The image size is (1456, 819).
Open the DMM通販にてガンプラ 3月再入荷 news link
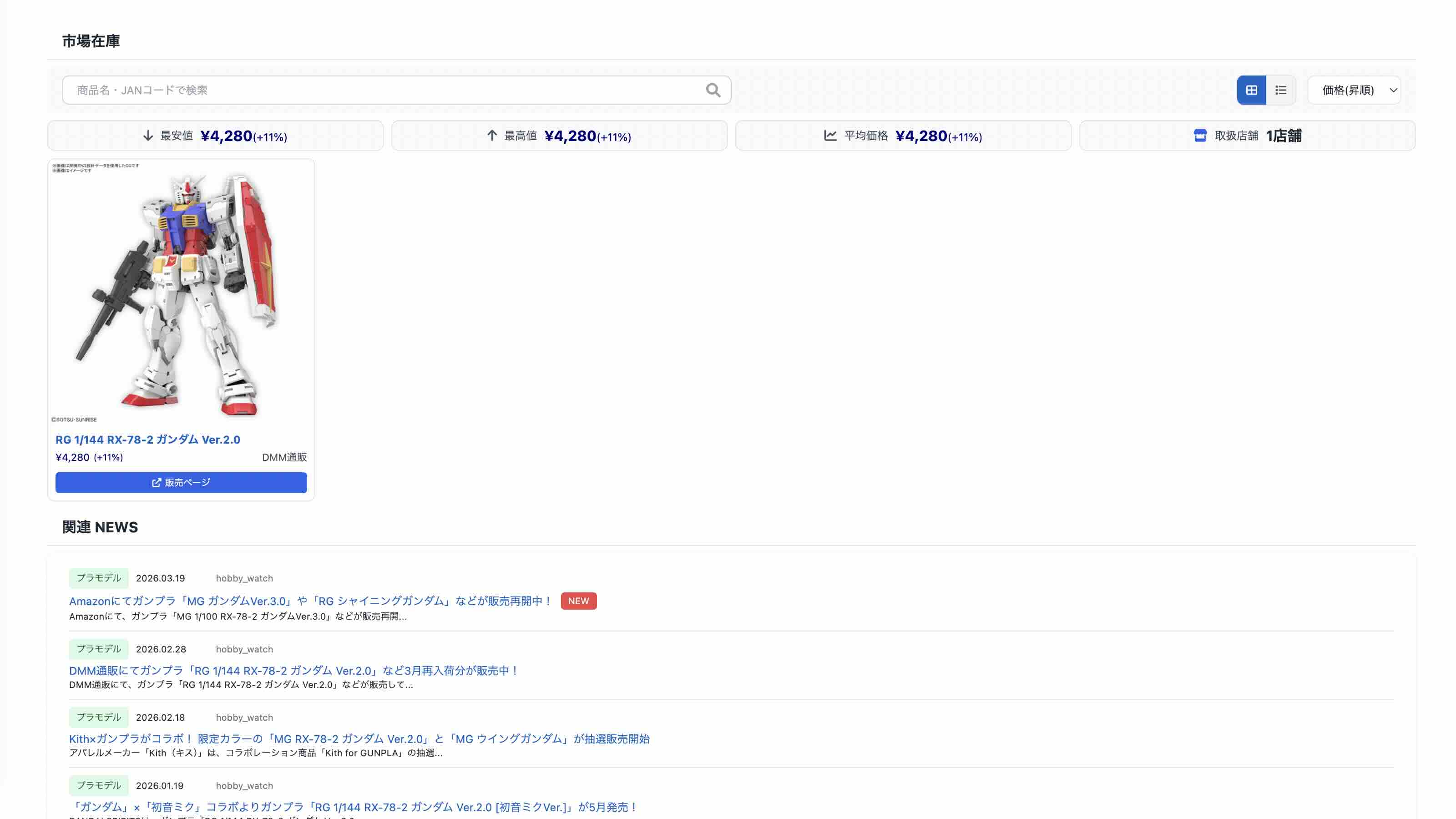[294, 670]
